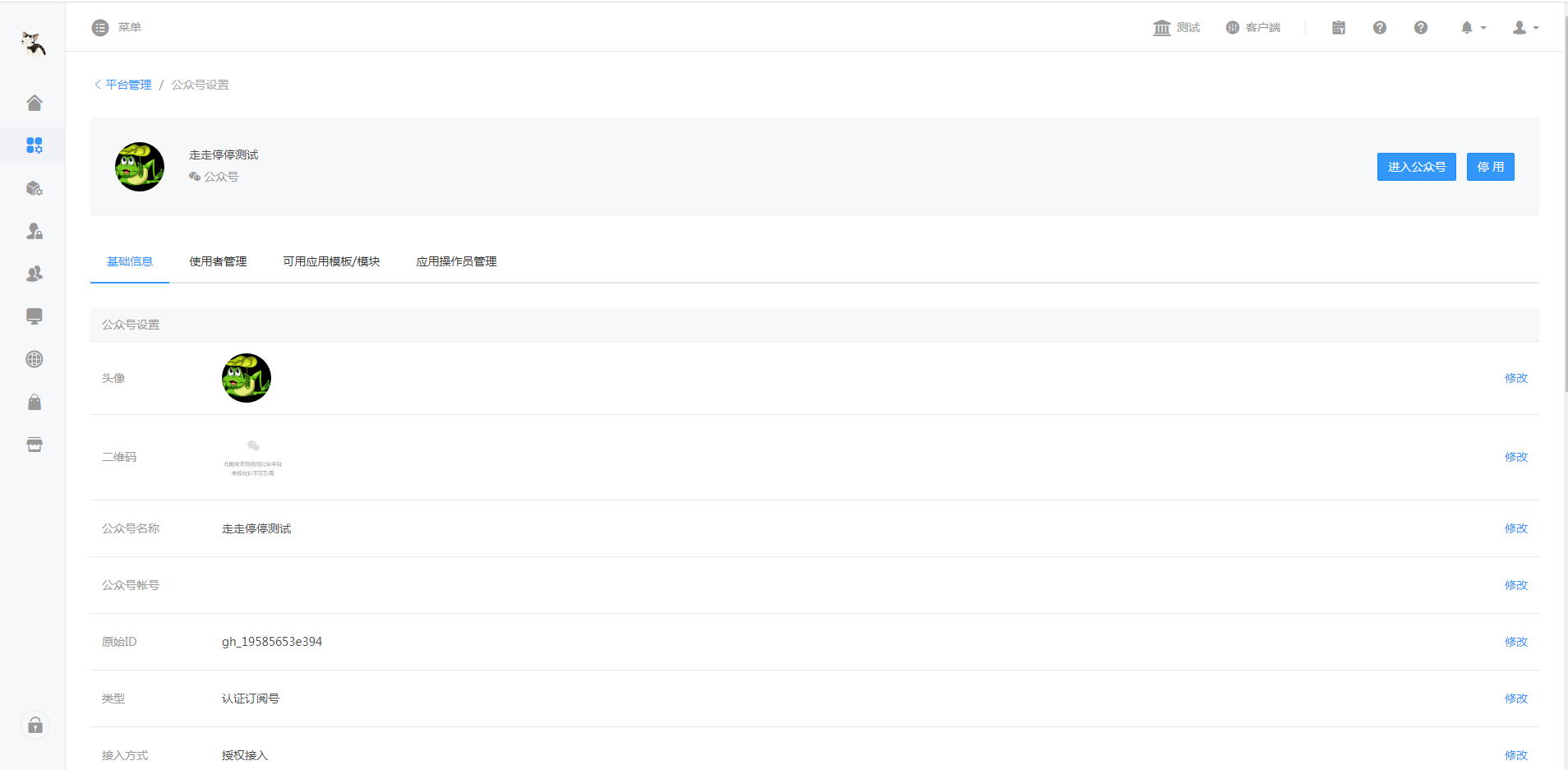Open the clipboard tools icon in header
This screenshot has height=770, width=1568.
tap(1338, 27)
